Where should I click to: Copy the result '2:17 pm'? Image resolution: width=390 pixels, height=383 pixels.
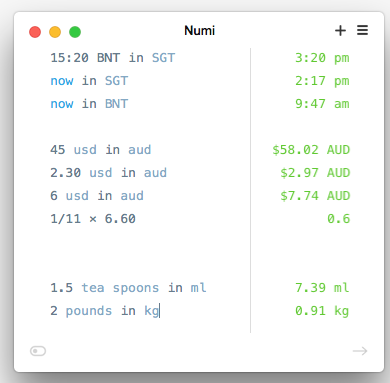tap(322, 81)
